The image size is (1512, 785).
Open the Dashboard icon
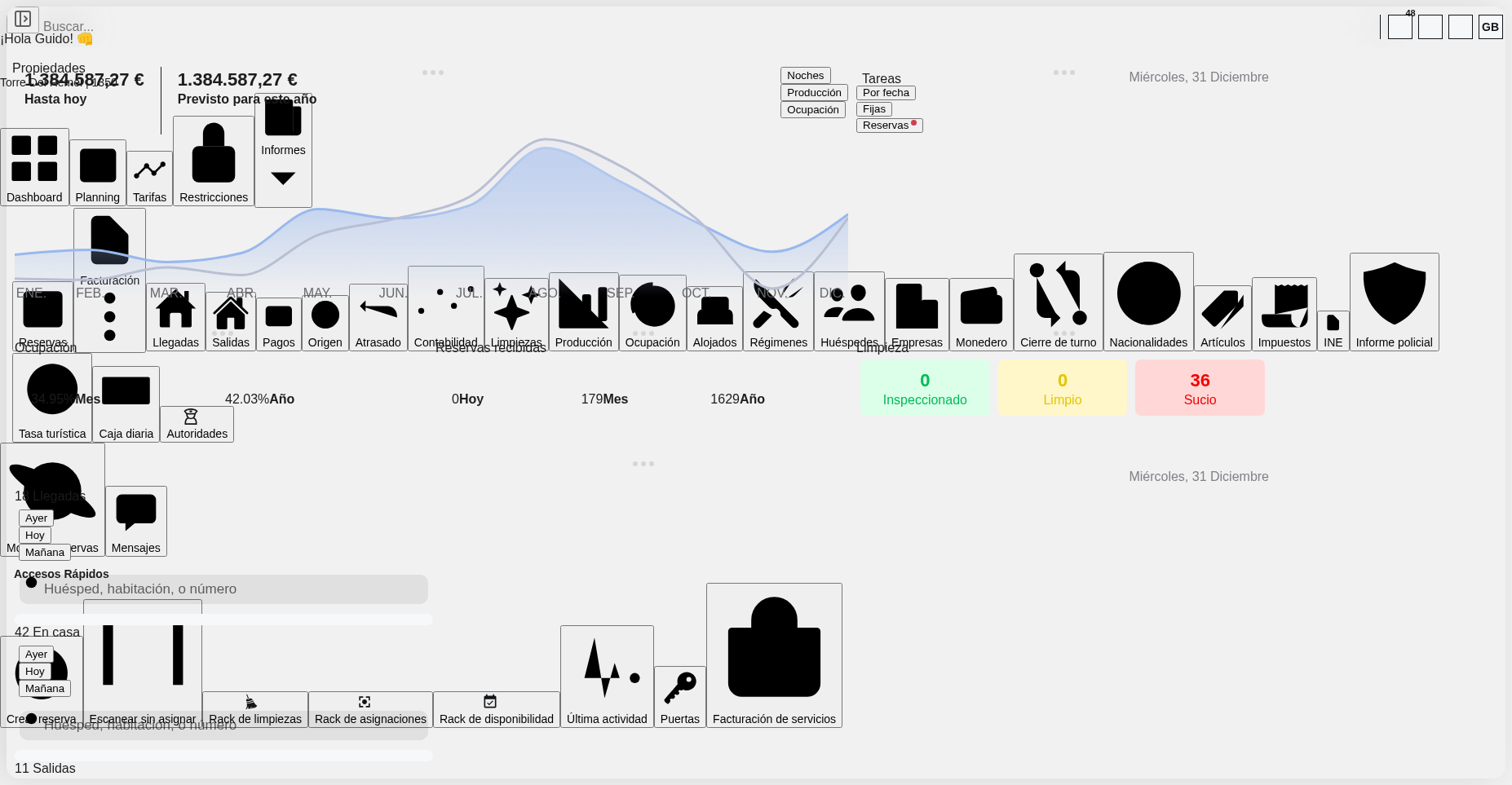(34, 166)
